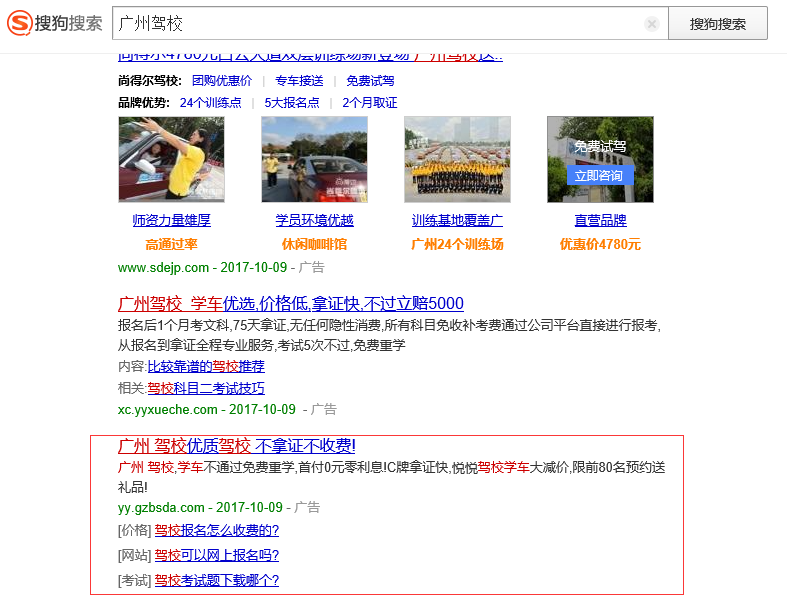Open the 直营品牌 link

click(600, 220)
